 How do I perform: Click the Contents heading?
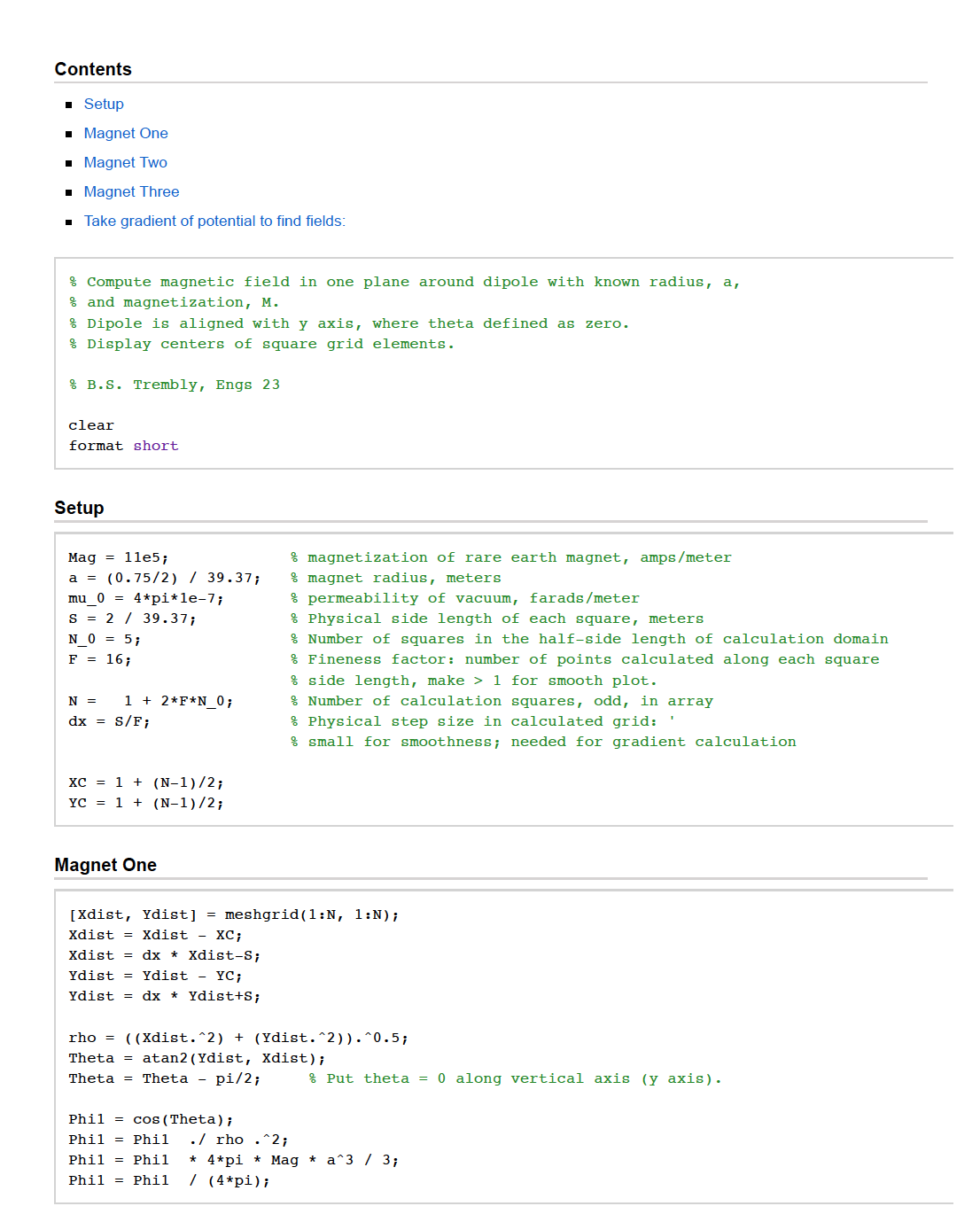tap(93, 70)
